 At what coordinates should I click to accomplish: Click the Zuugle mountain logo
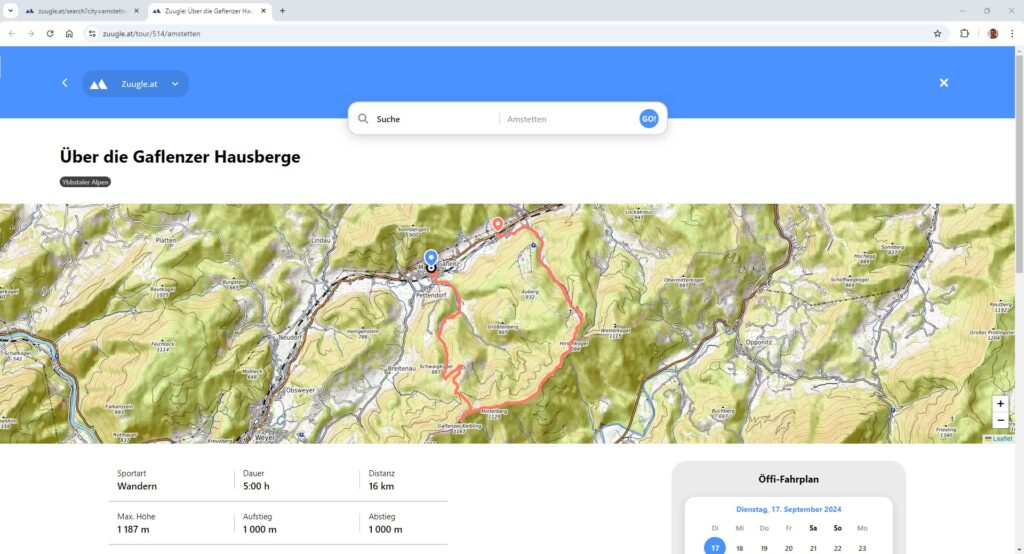(99, 84)
